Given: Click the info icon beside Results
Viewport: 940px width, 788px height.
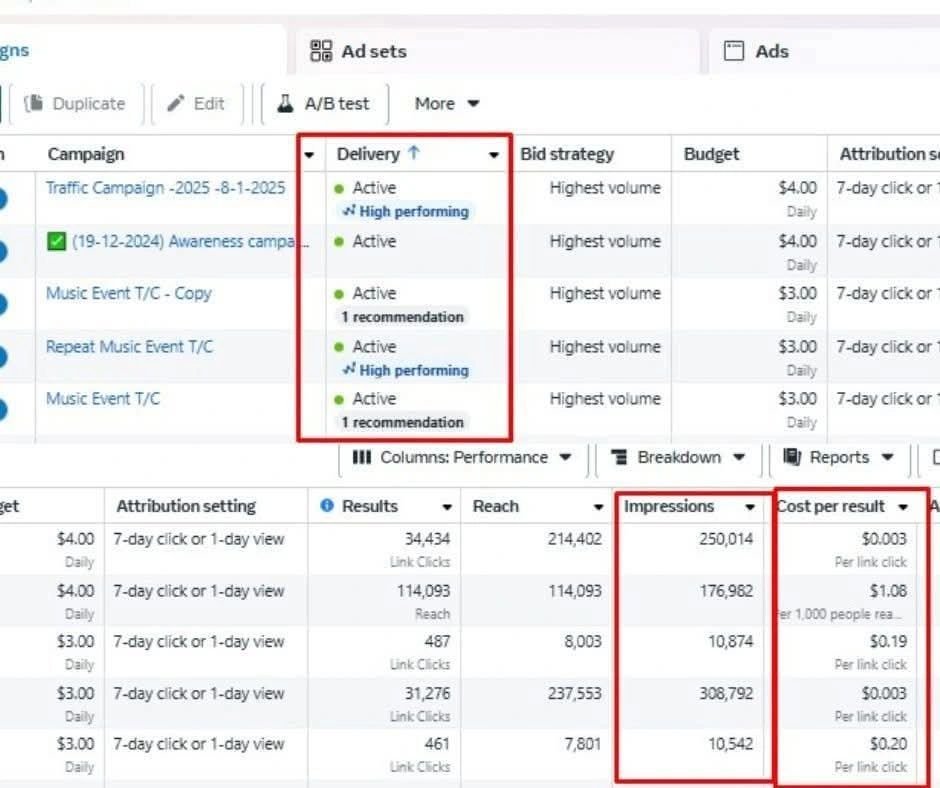Looking at the screenshot, I should click(x=326, y=506).
